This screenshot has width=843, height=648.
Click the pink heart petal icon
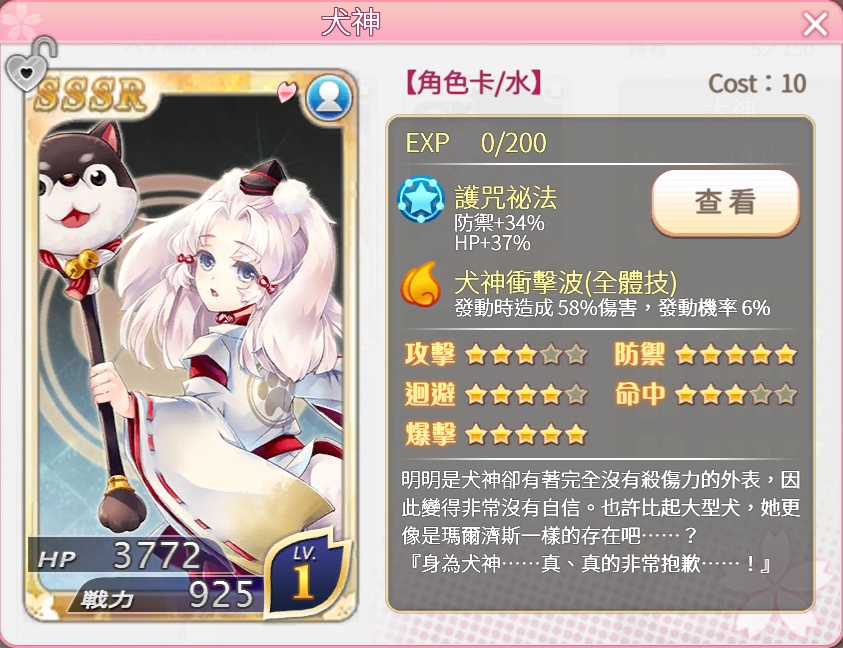tap(287, 91)
